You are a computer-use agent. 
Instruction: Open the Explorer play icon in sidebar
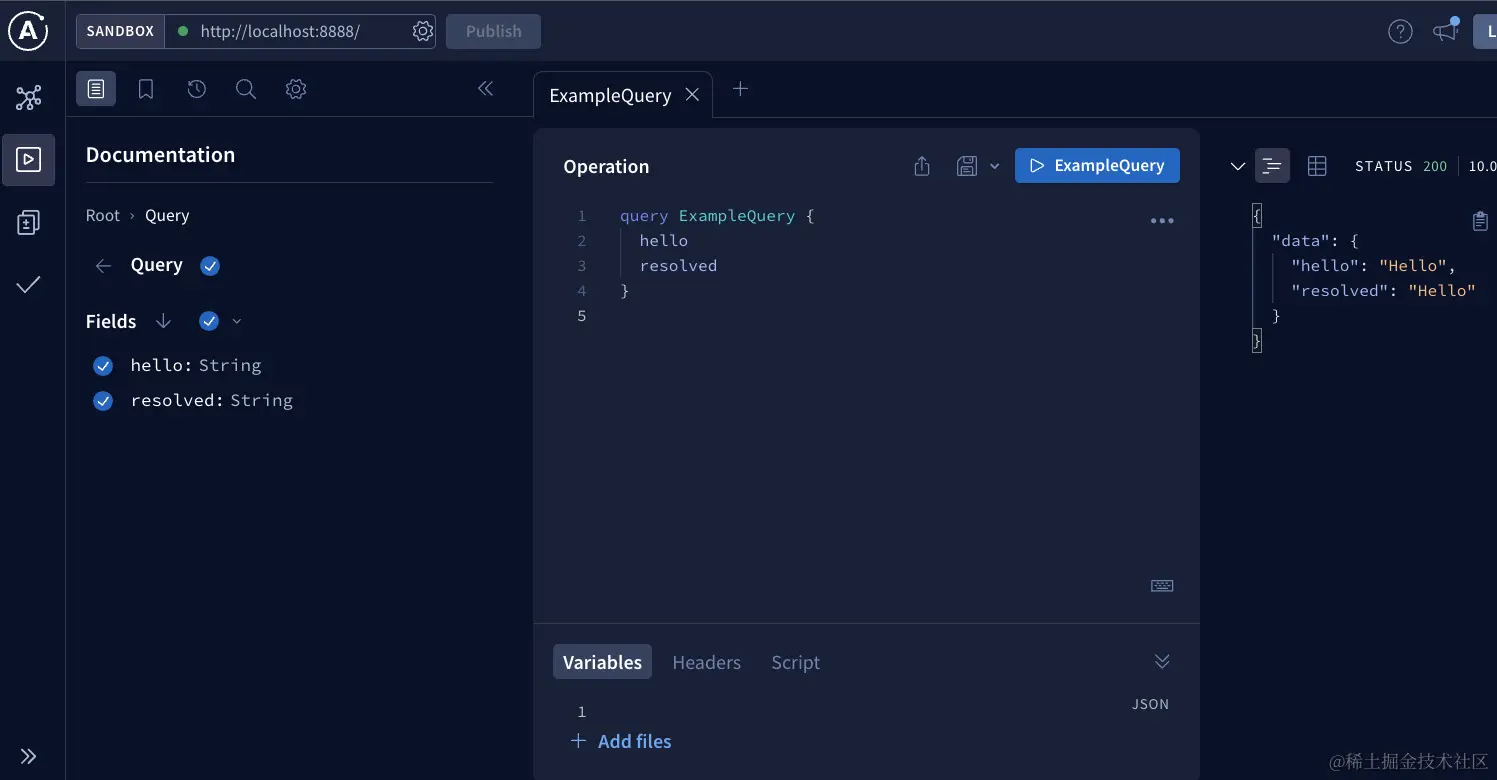[x=29, y=160]
